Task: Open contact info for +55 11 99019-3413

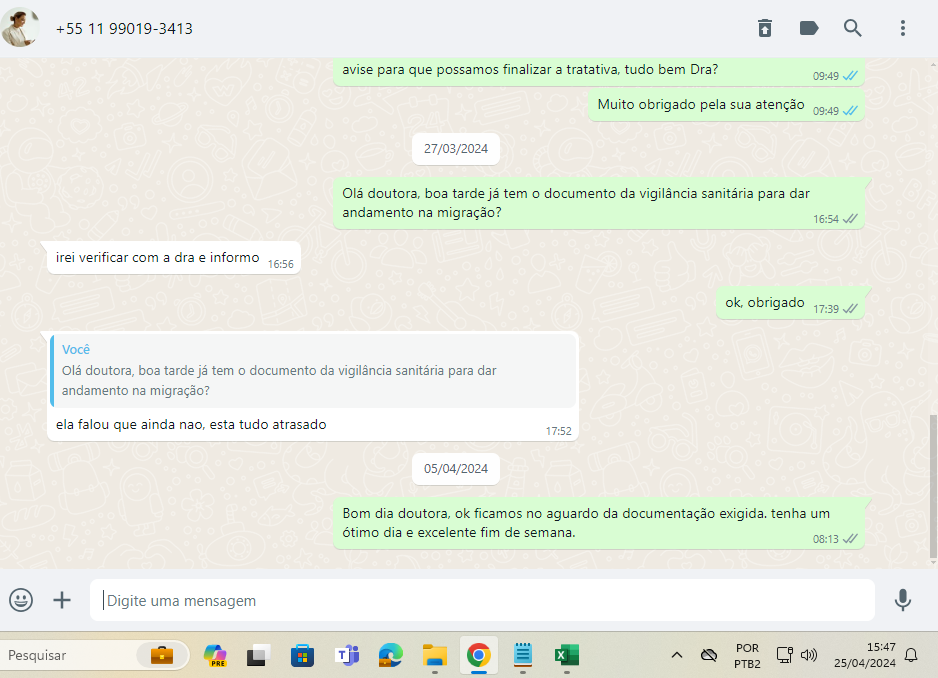Action: pyautogui.click(x=124, y=29)
